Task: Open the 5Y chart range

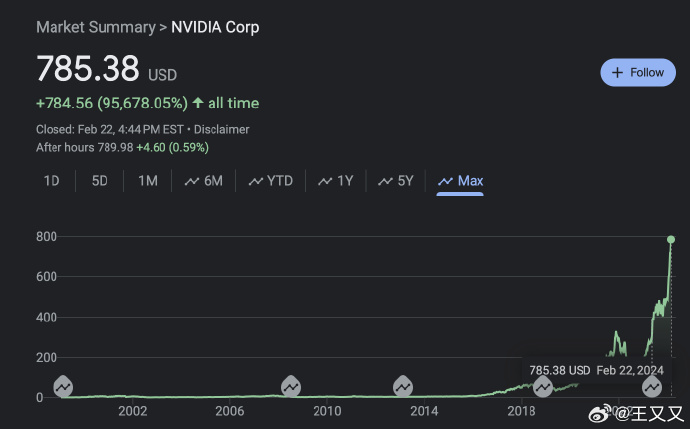Action: [x=396, y=181]
